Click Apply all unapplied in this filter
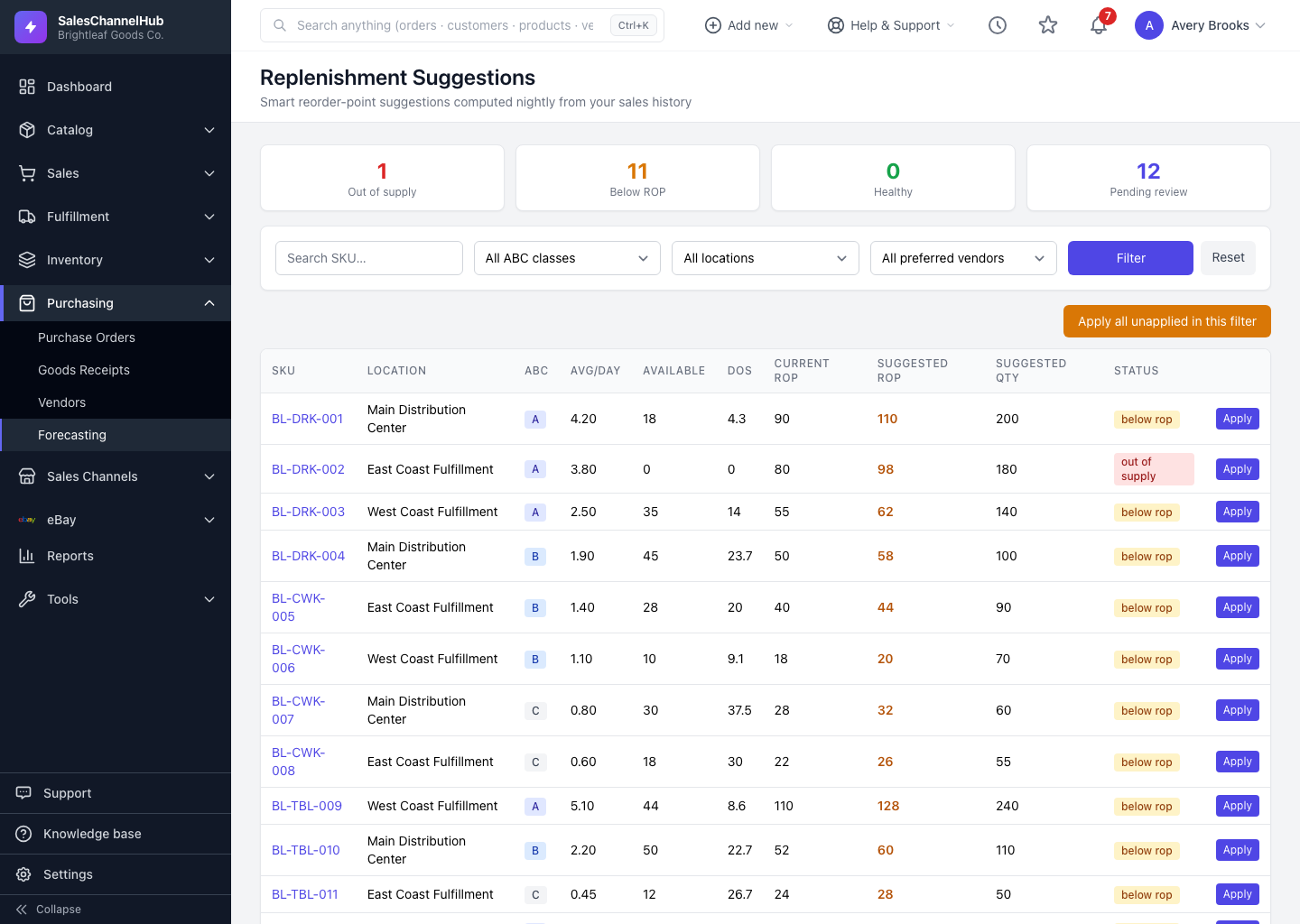This screenshot has width=1300, height=924. [x=1166, y=321]
